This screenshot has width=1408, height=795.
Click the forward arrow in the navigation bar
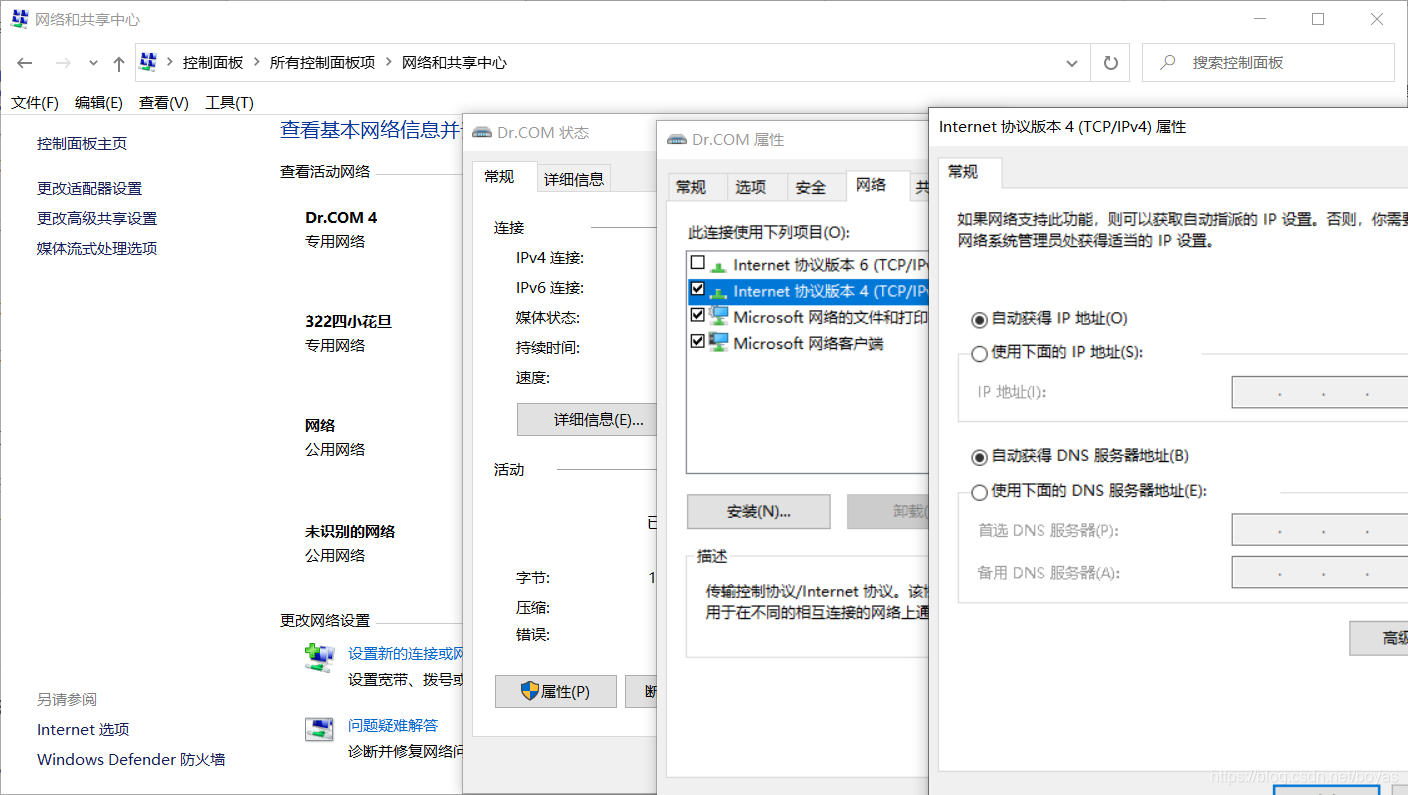point(62,63)
